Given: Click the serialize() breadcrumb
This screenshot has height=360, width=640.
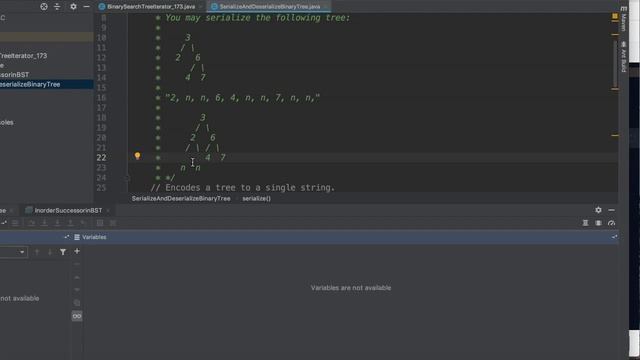Looking at the screenshot, I should pos(256,198).
